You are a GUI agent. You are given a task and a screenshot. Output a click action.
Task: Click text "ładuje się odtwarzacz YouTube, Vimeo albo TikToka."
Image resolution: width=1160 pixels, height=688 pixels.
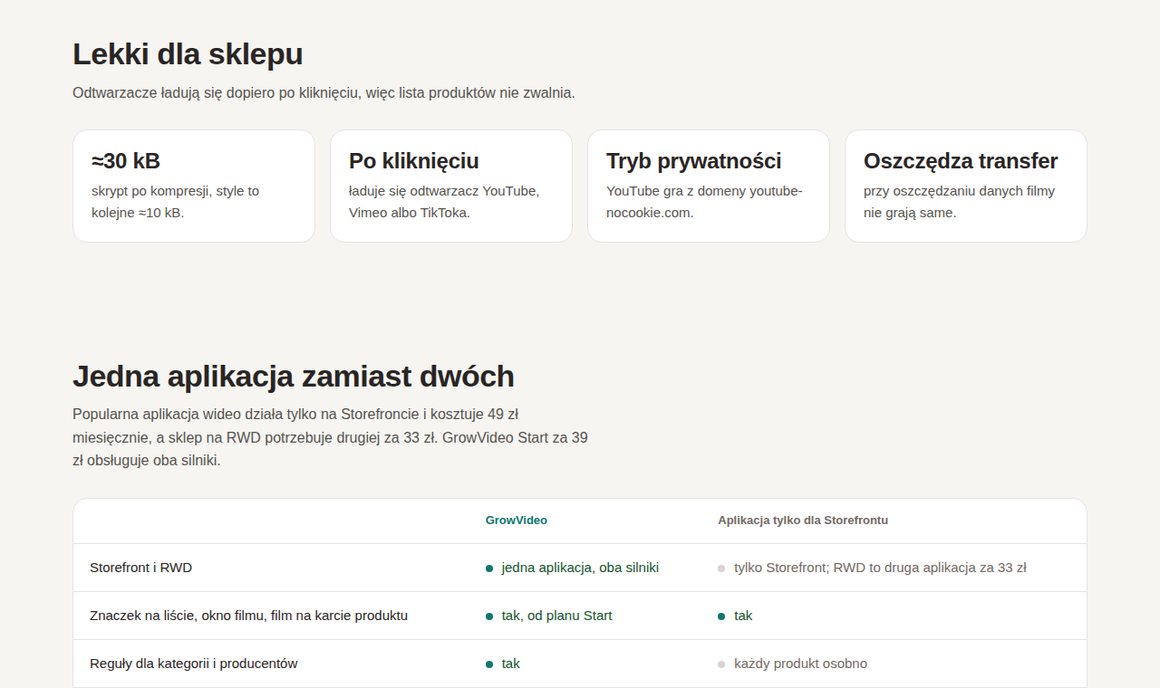click(x=444, y=201)
